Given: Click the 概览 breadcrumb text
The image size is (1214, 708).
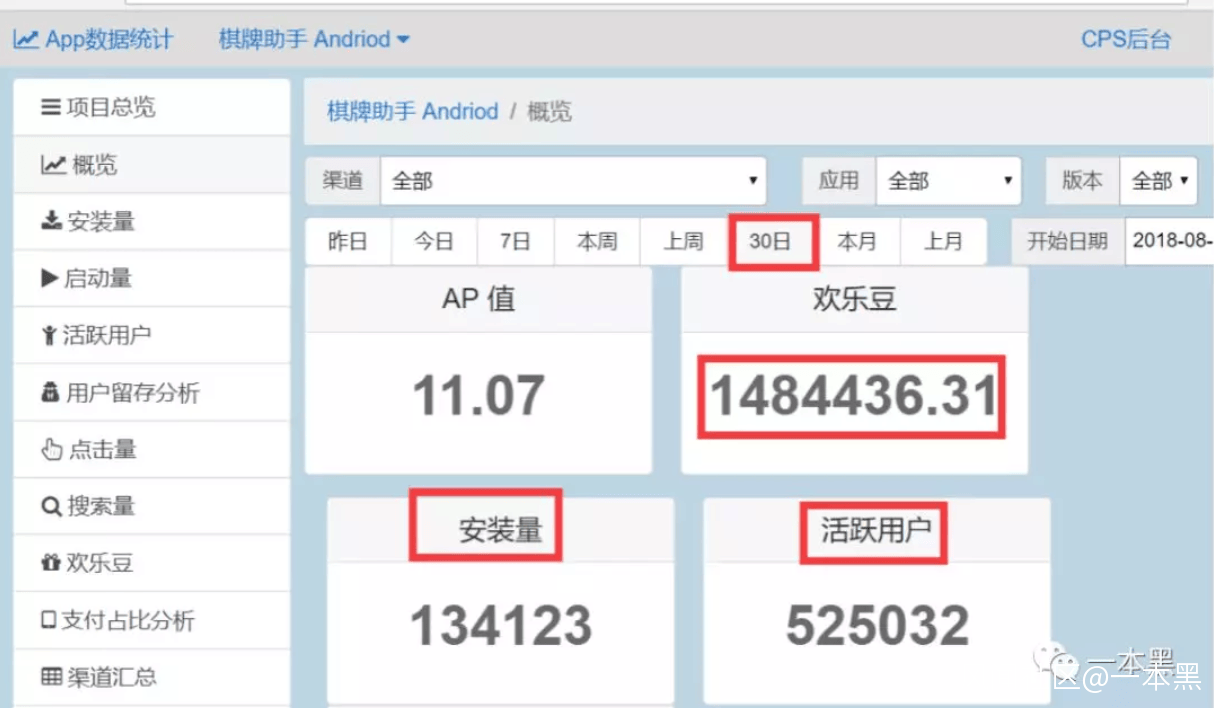Looking at the screenshot, I should (549, 111).
